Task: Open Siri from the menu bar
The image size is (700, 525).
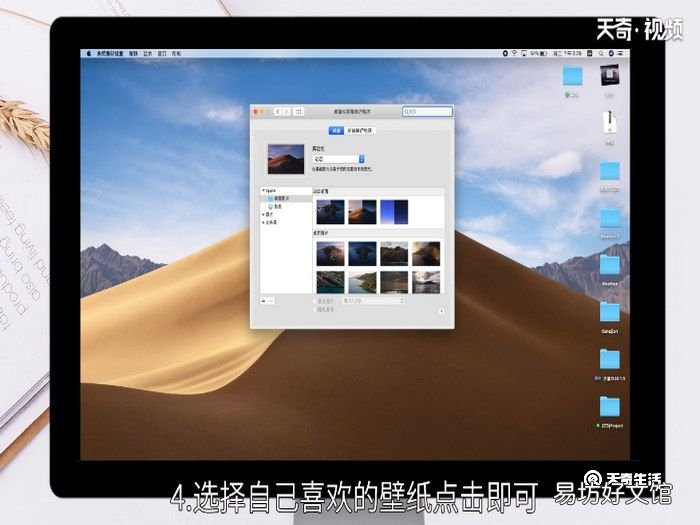Action: point(611,53)
